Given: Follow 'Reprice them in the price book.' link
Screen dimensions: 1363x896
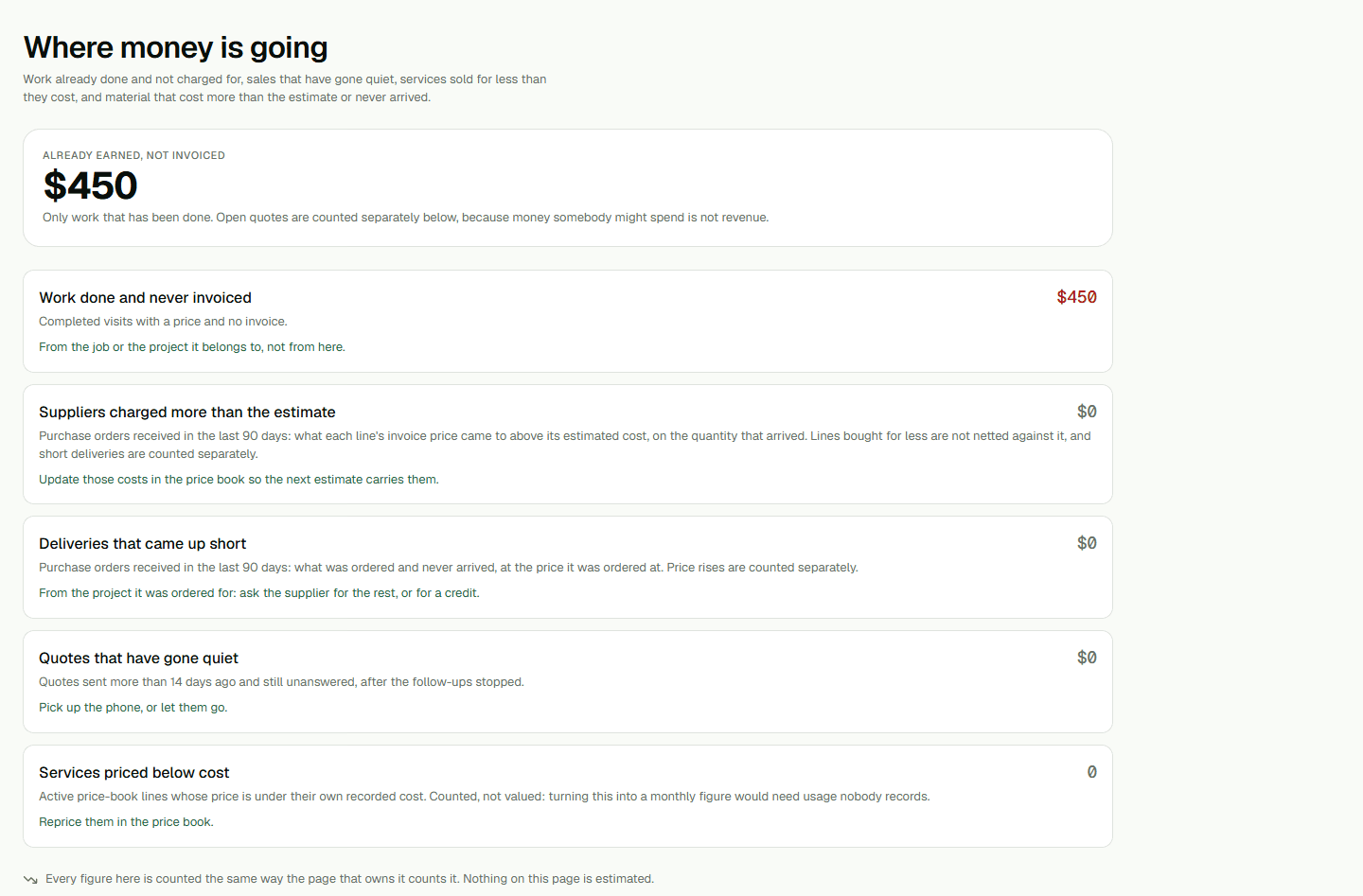Looking at the screenshot, I should pyautogui.click(x=126, y=822).
